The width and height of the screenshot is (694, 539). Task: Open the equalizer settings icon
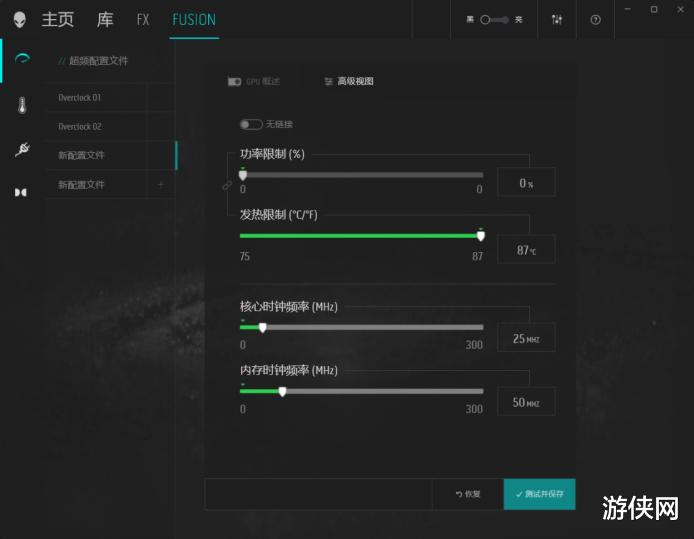click(557, 19)
